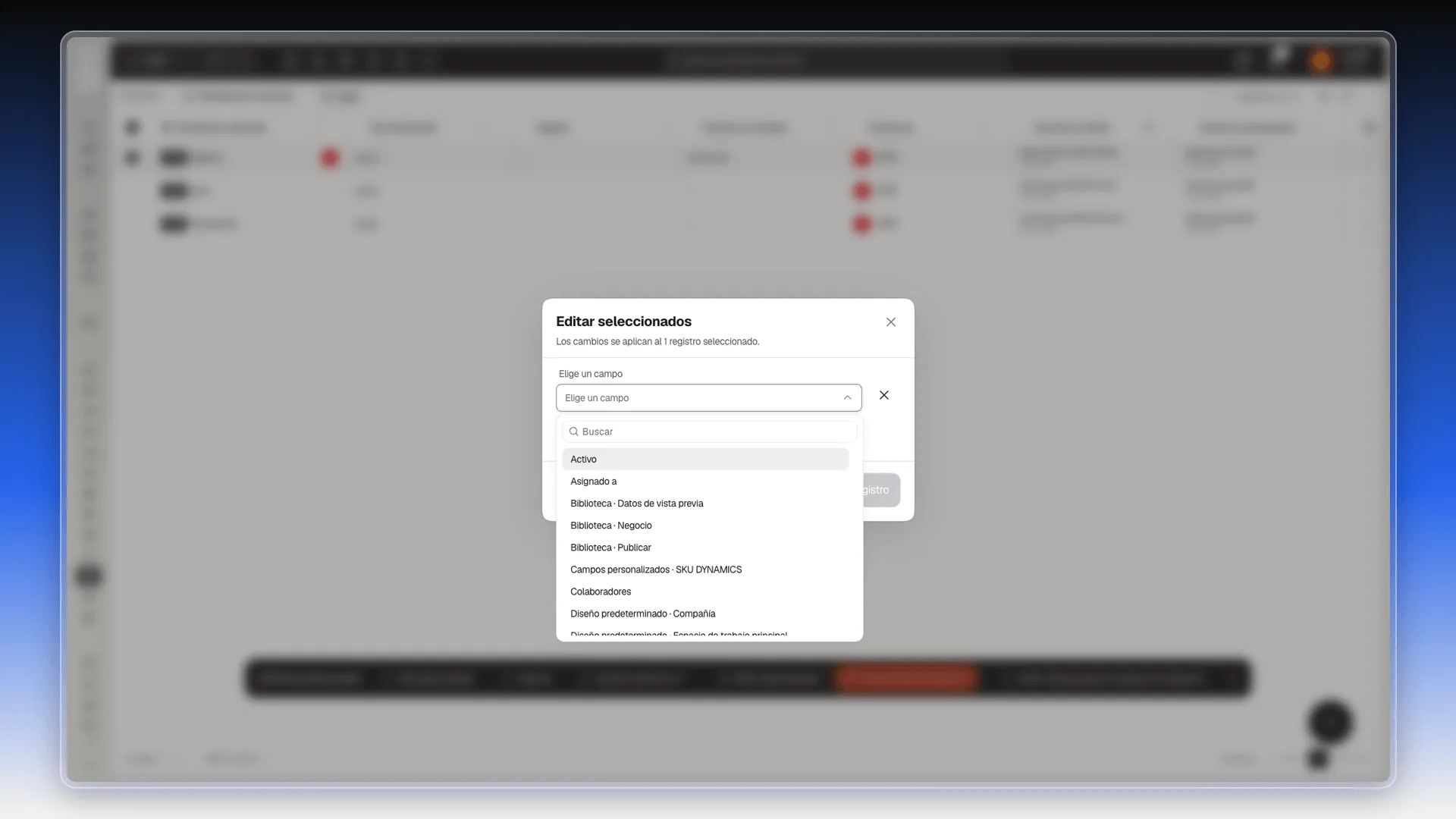Select Diseño predeterminado · Compañía

(x=705, y=613)
